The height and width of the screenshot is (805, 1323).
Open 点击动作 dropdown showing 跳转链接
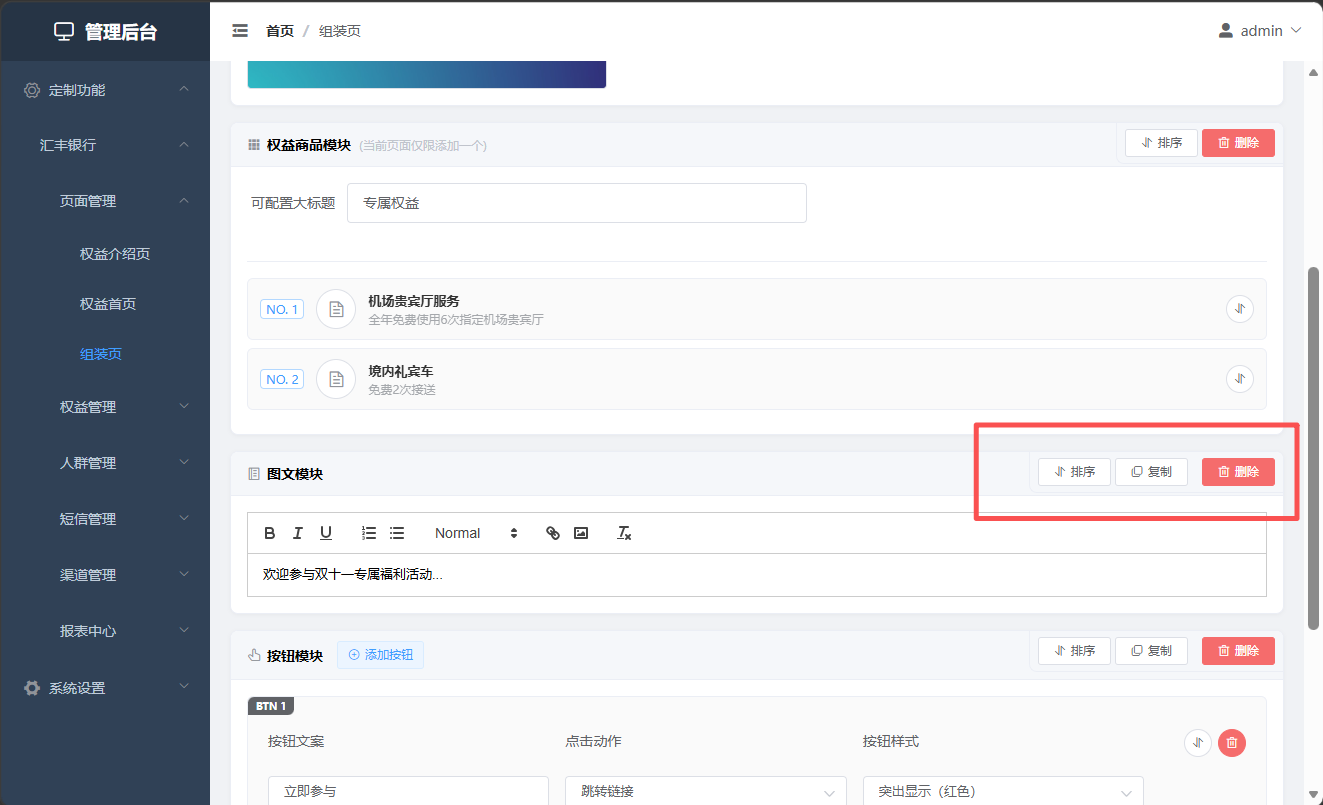pos(706,791)
